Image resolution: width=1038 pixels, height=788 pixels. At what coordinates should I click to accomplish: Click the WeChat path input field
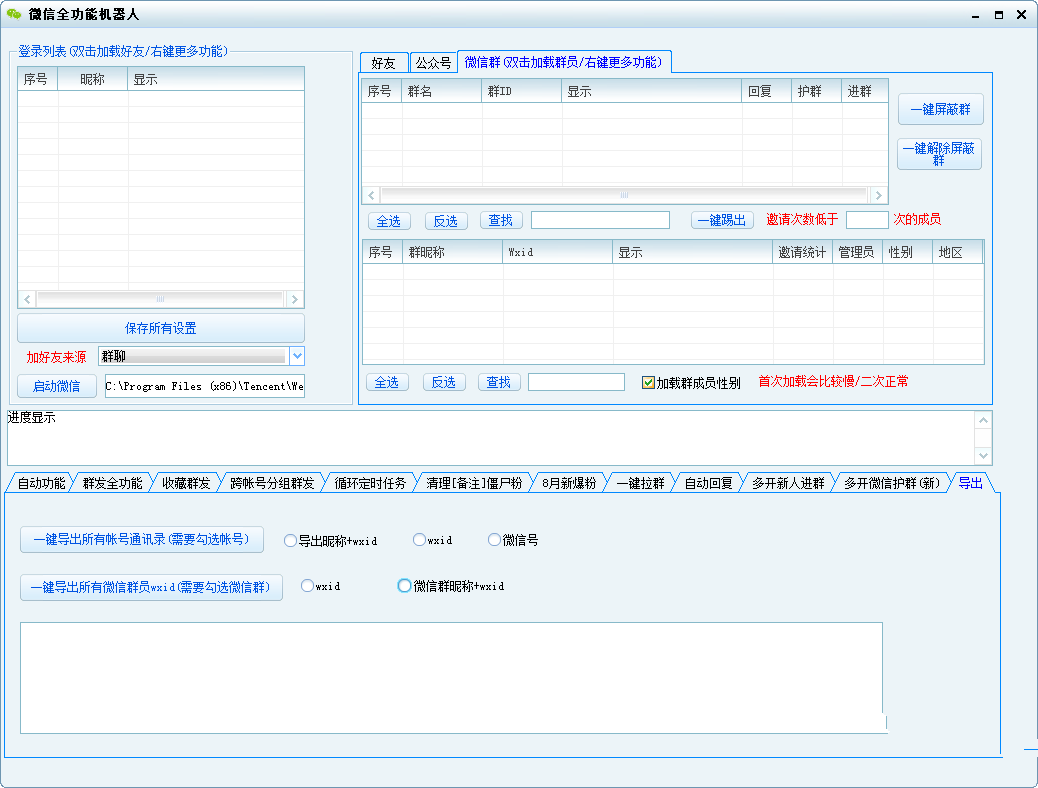[x=205, y=386]
